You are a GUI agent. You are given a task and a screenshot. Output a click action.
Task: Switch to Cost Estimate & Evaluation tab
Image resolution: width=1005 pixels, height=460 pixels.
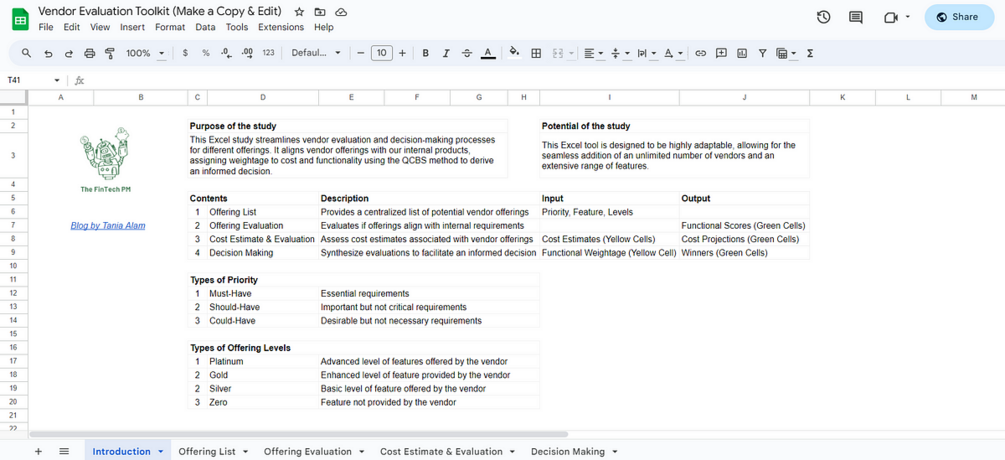tap(441, 452)
